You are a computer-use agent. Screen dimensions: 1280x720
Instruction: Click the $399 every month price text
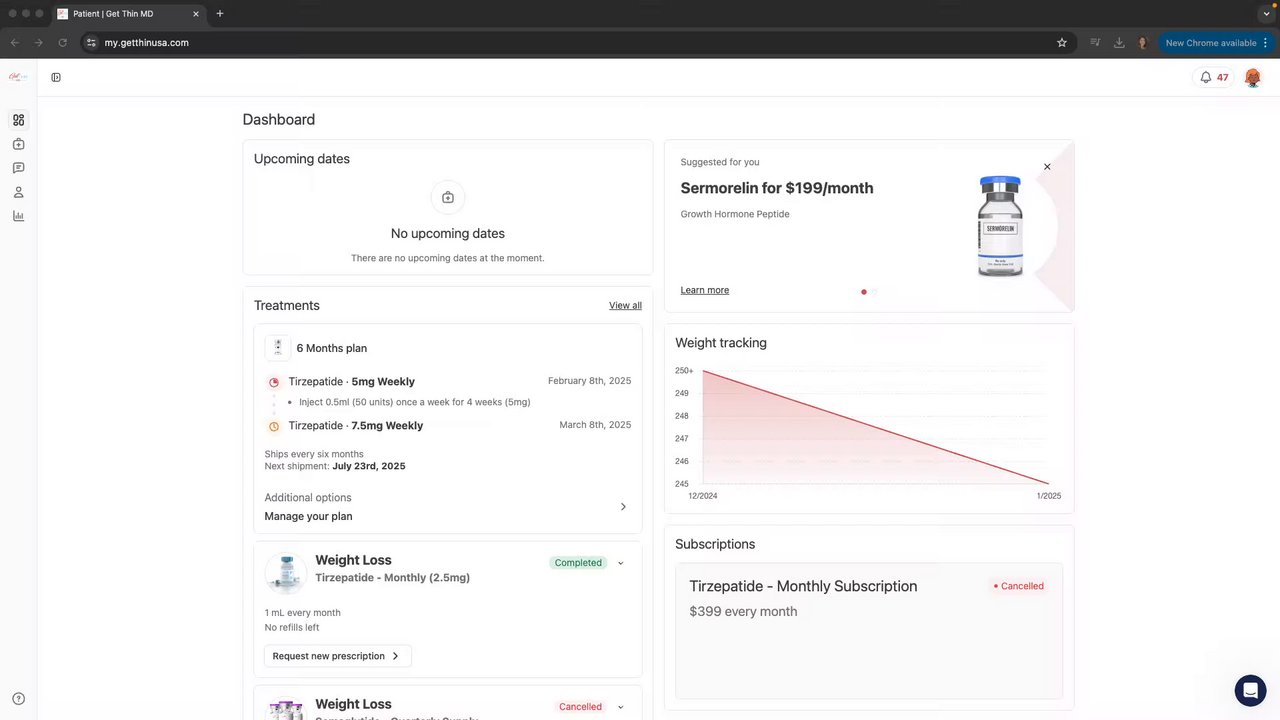743,611
